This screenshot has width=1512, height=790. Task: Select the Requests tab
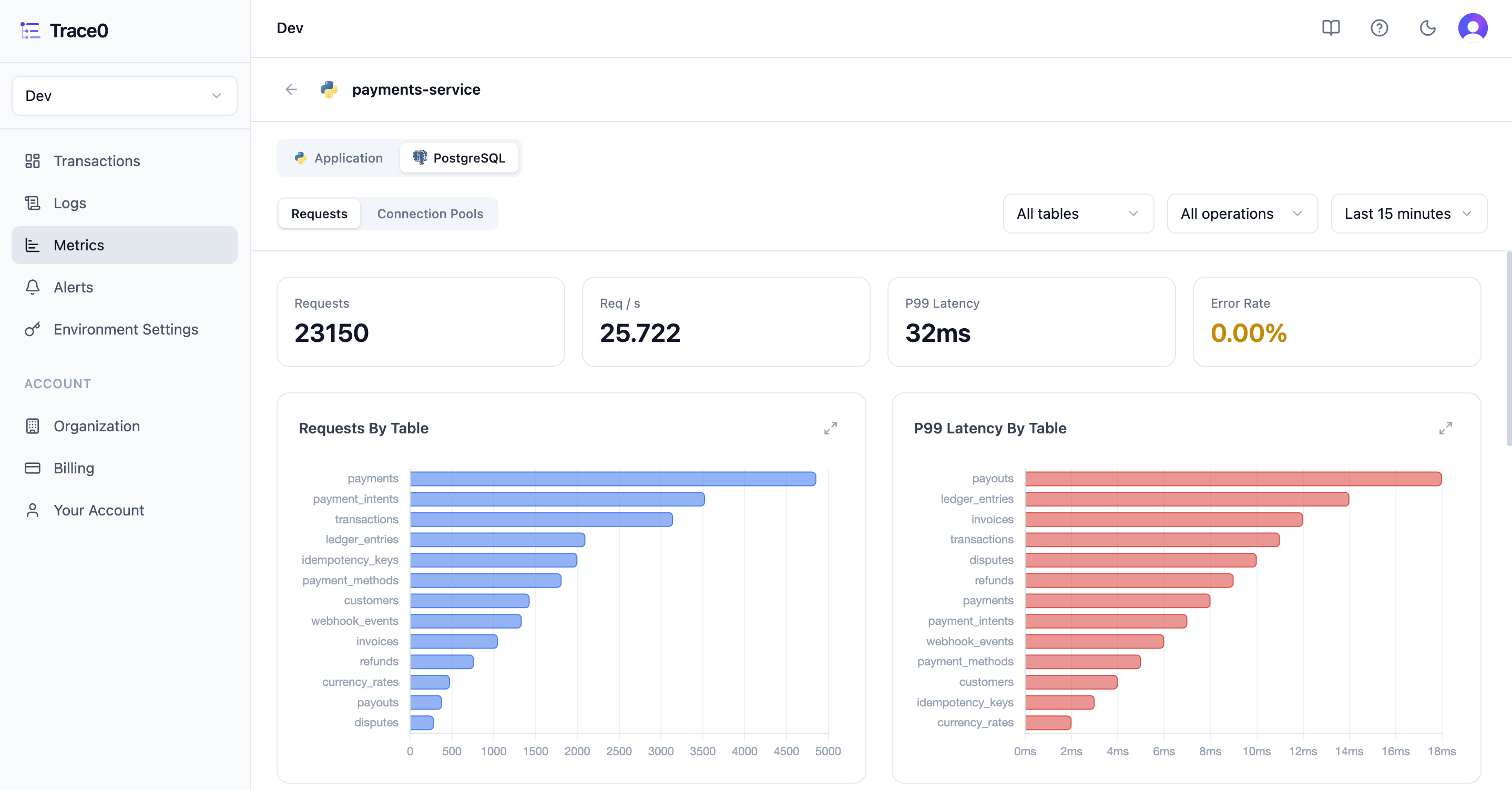pos(319,214)
